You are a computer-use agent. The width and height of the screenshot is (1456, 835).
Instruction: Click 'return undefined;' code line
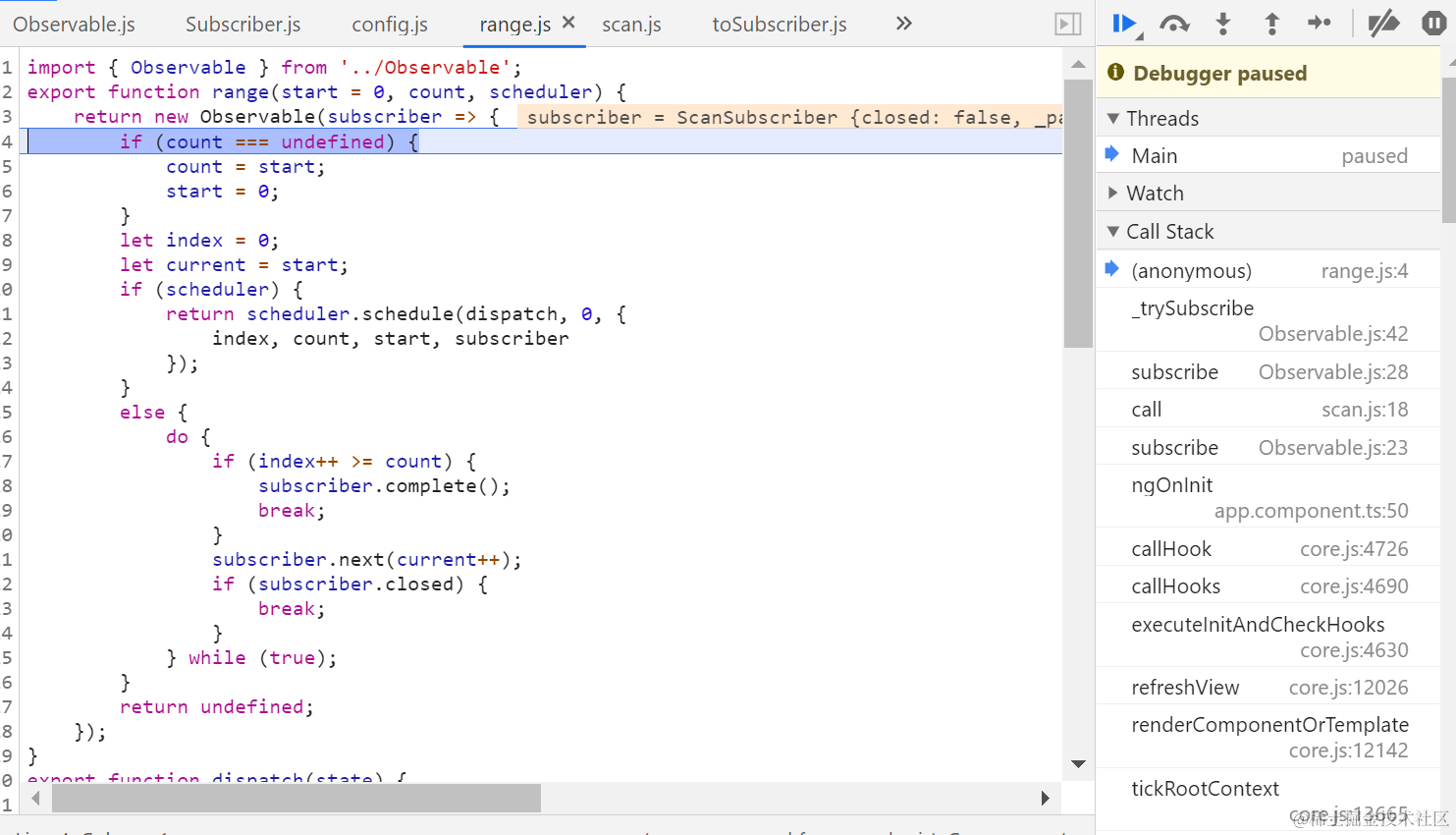(x=216, y=707)
